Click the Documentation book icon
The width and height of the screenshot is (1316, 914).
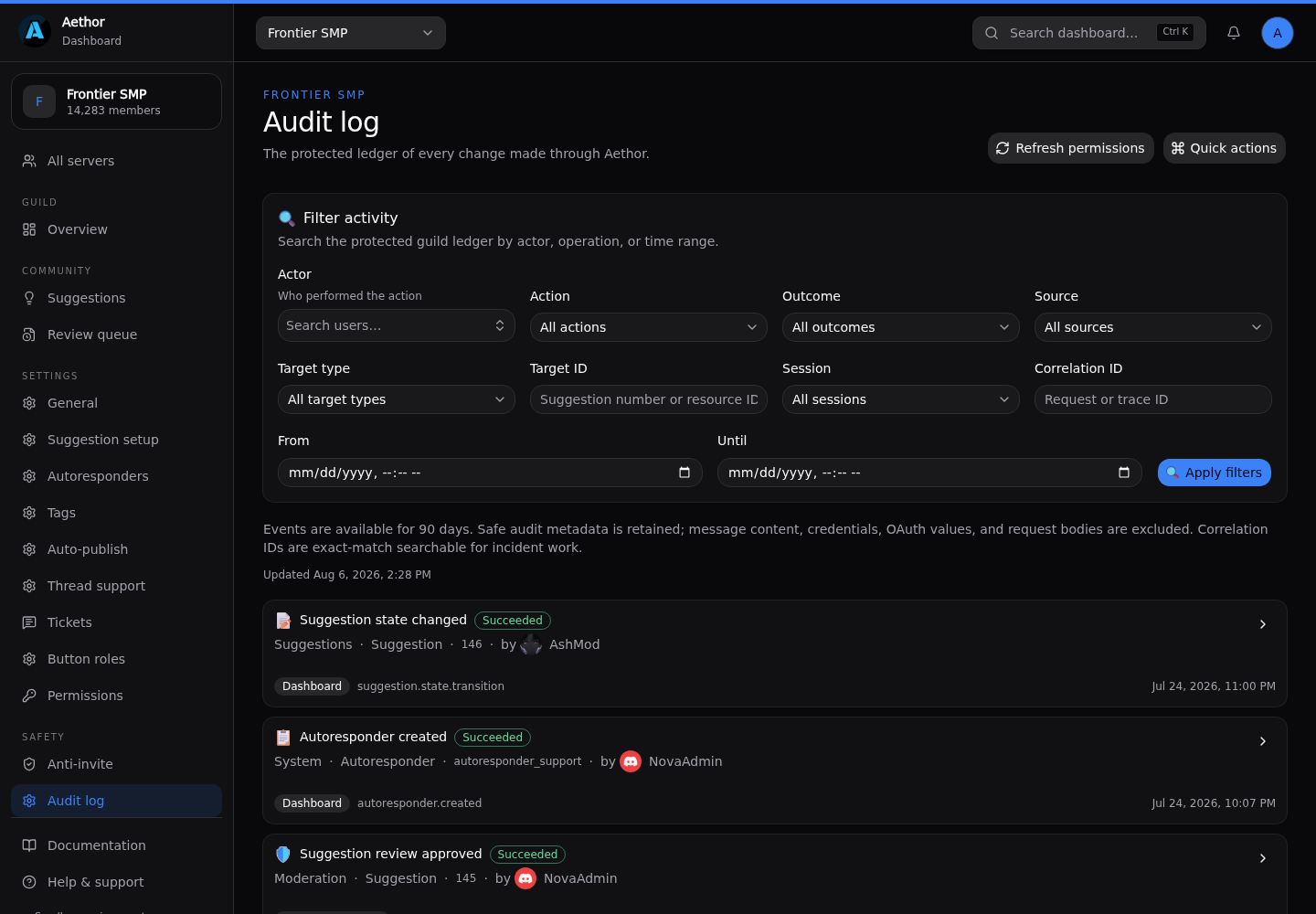pyautogui.click(x=29, y=845)
